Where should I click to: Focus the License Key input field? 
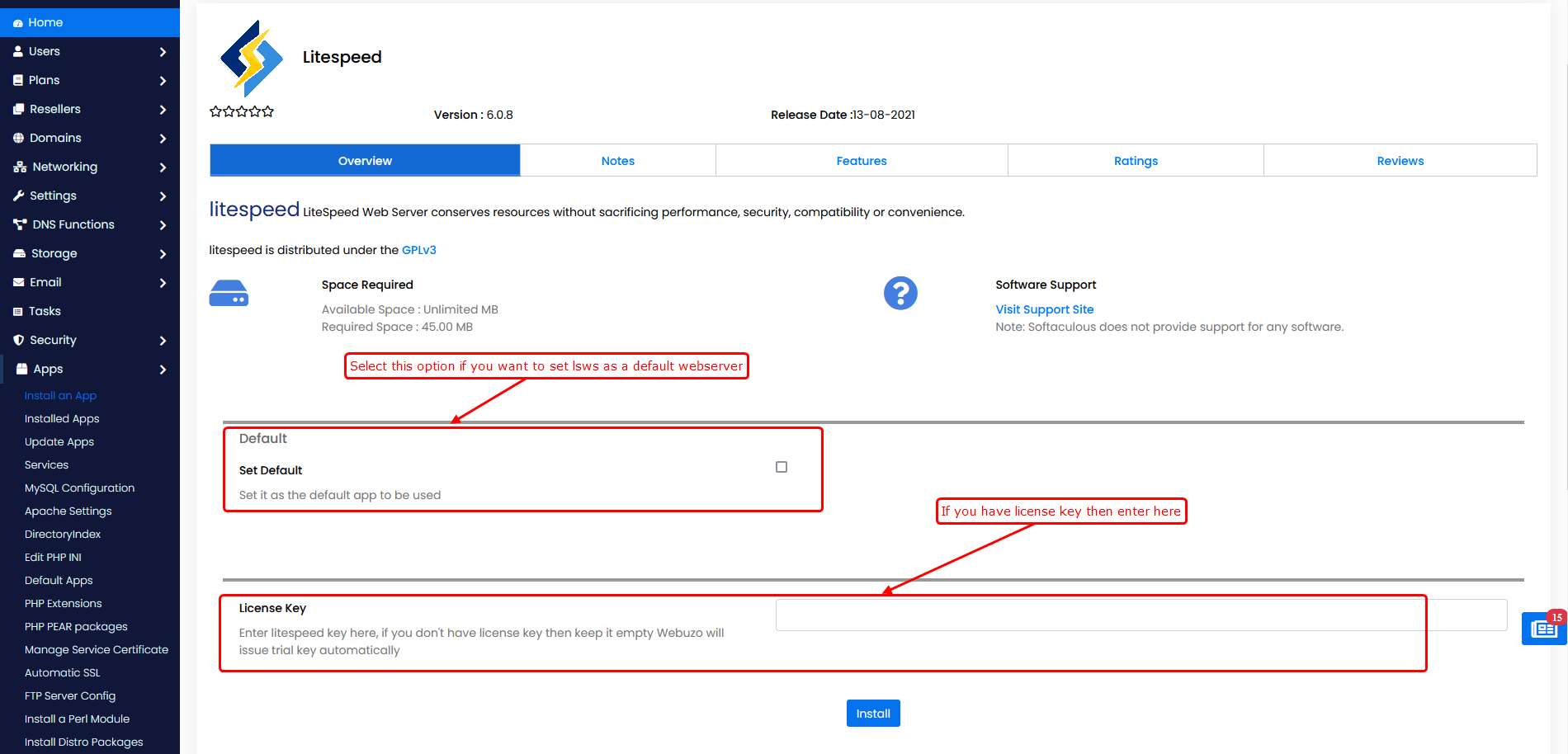click(1141, 615)
